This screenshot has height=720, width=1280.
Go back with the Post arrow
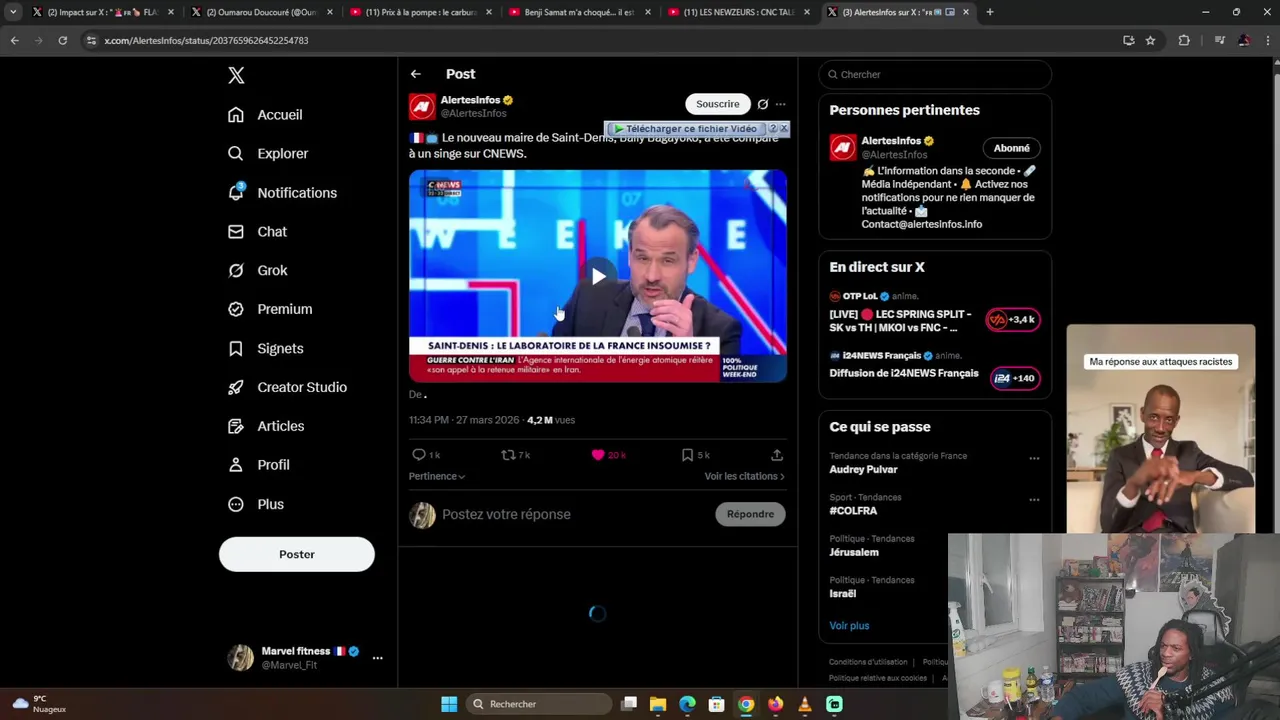click(x=415, y=74)
